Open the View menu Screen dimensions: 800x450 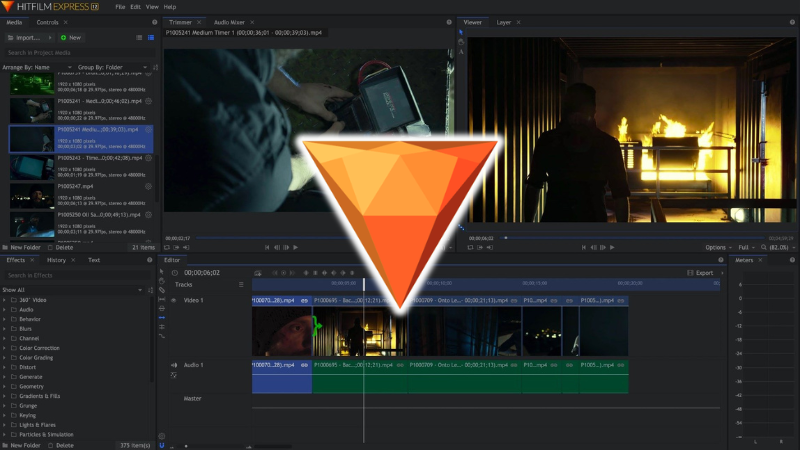(x=152, y=7)
